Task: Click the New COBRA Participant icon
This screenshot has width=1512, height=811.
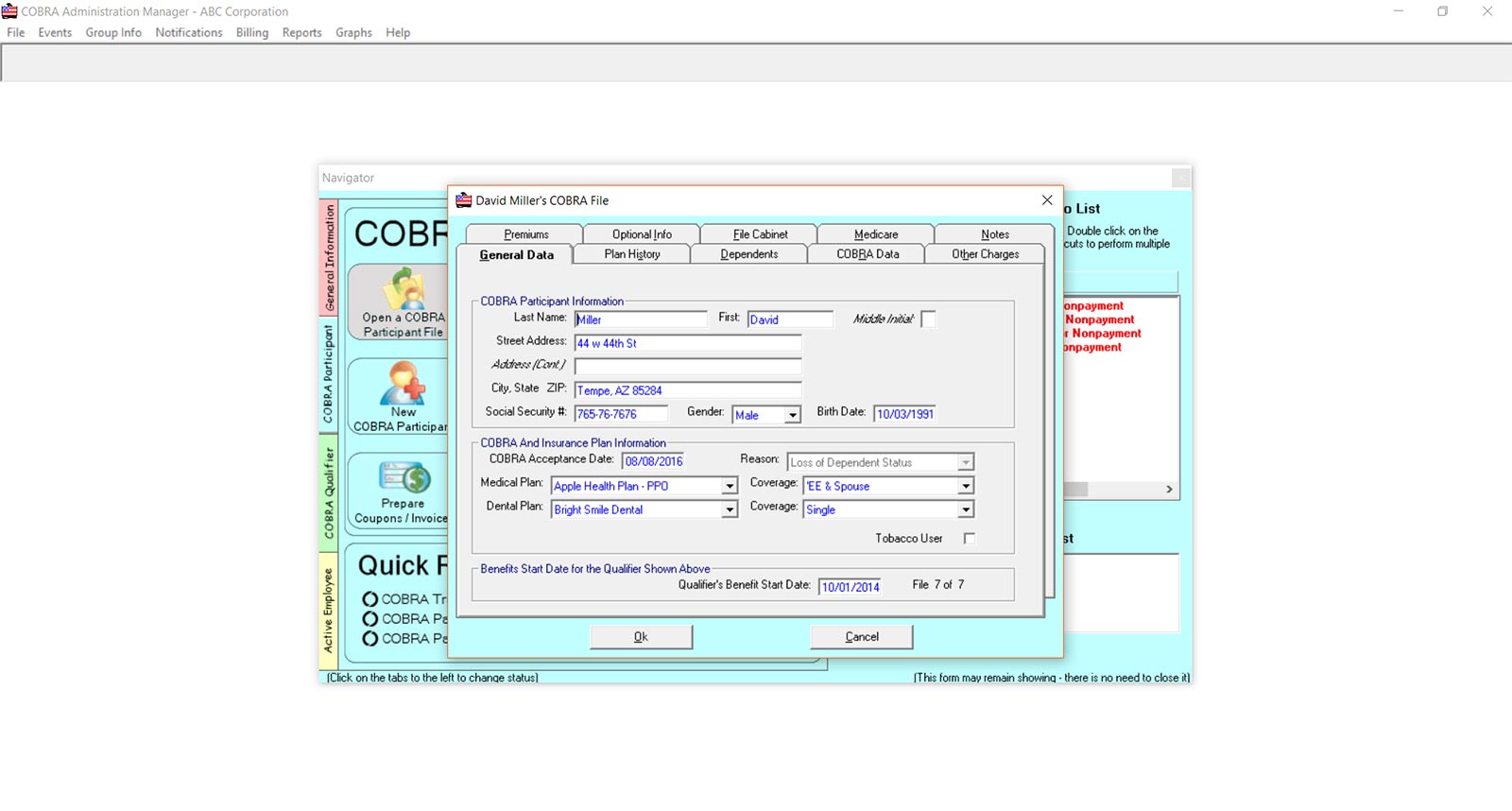Action: point(403,384)
